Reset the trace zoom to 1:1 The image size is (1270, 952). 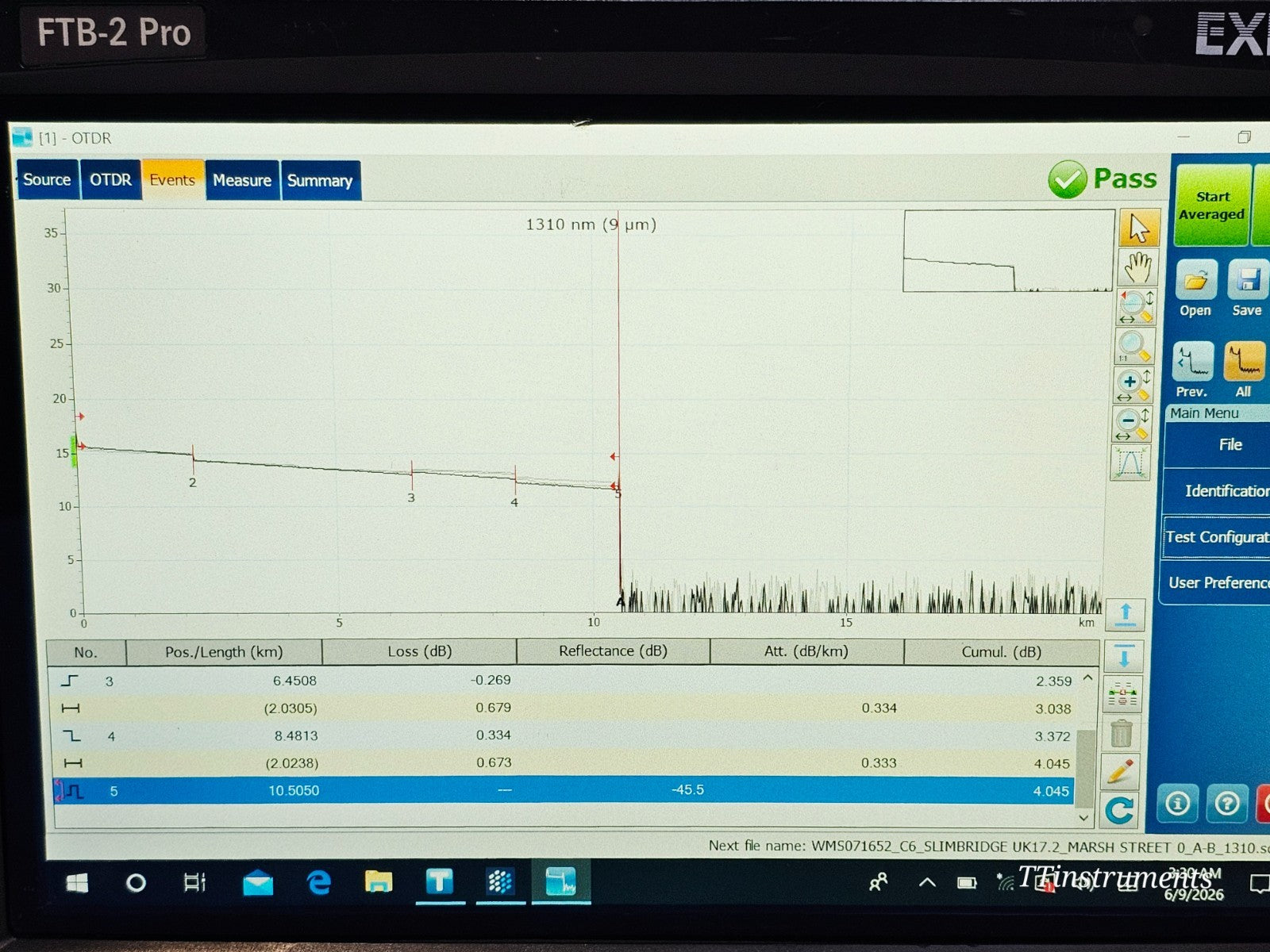coord(1133,345)
